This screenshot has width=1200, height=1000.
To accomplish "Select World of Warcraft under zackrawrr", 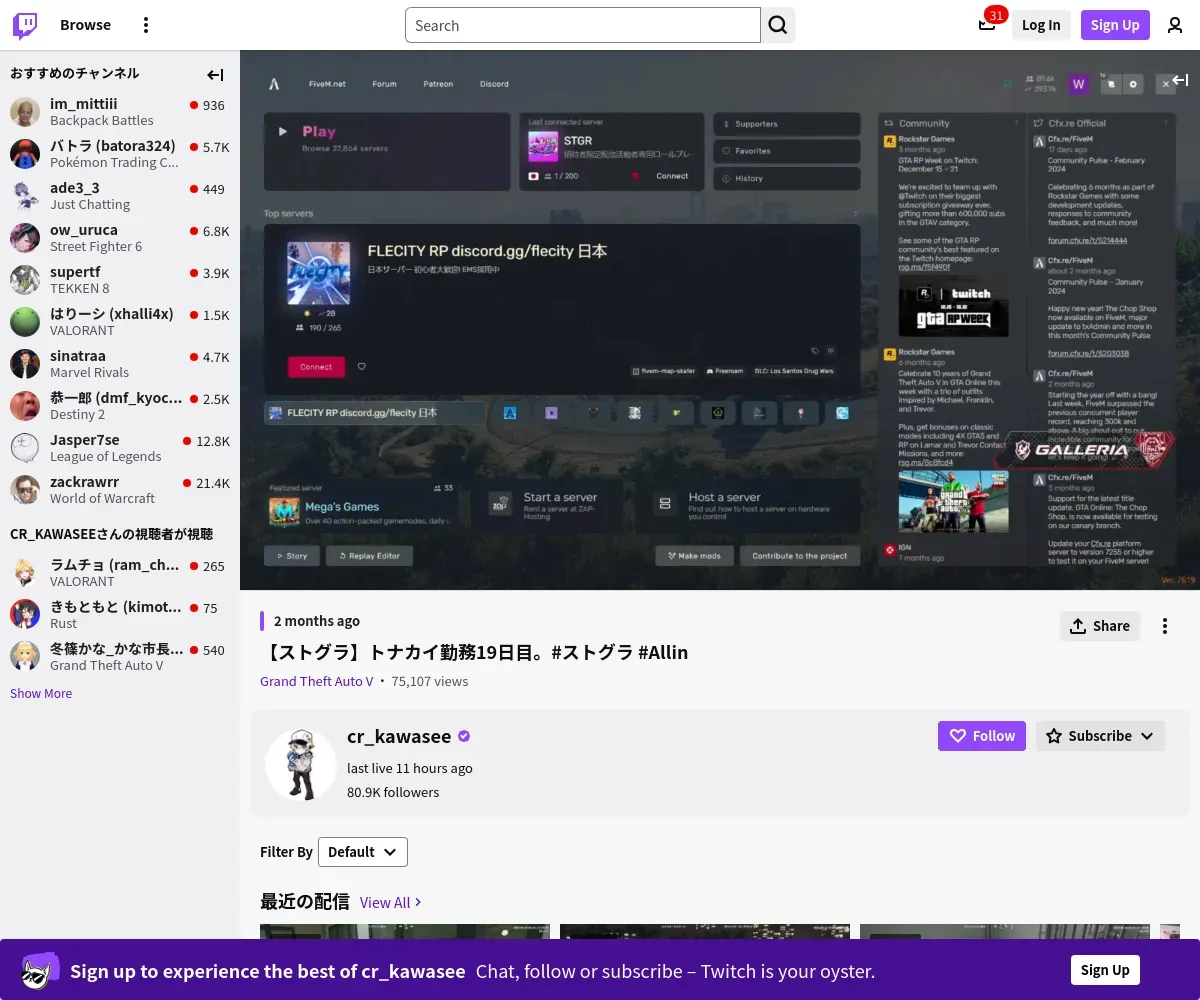I will click(103, 498).
